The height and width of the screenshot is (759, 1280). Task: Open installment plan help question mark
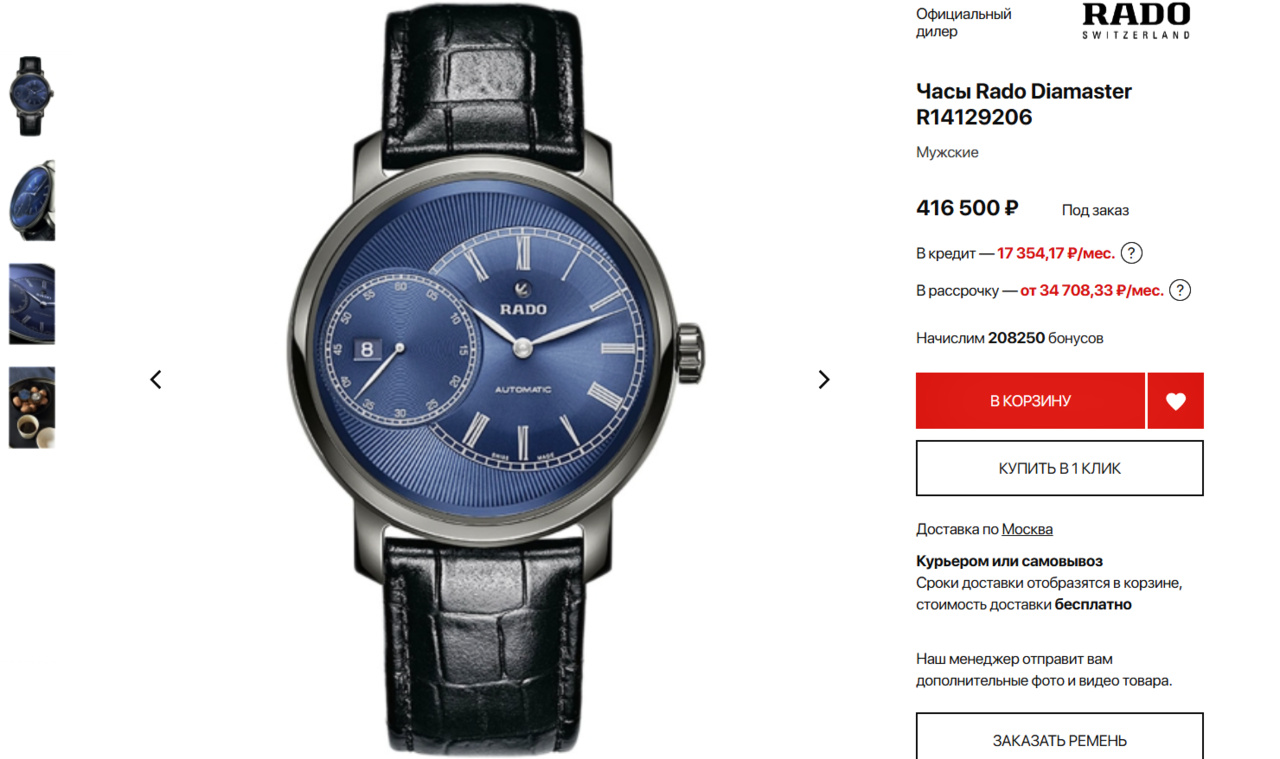pyautogui.click(x=1180, y=291)
